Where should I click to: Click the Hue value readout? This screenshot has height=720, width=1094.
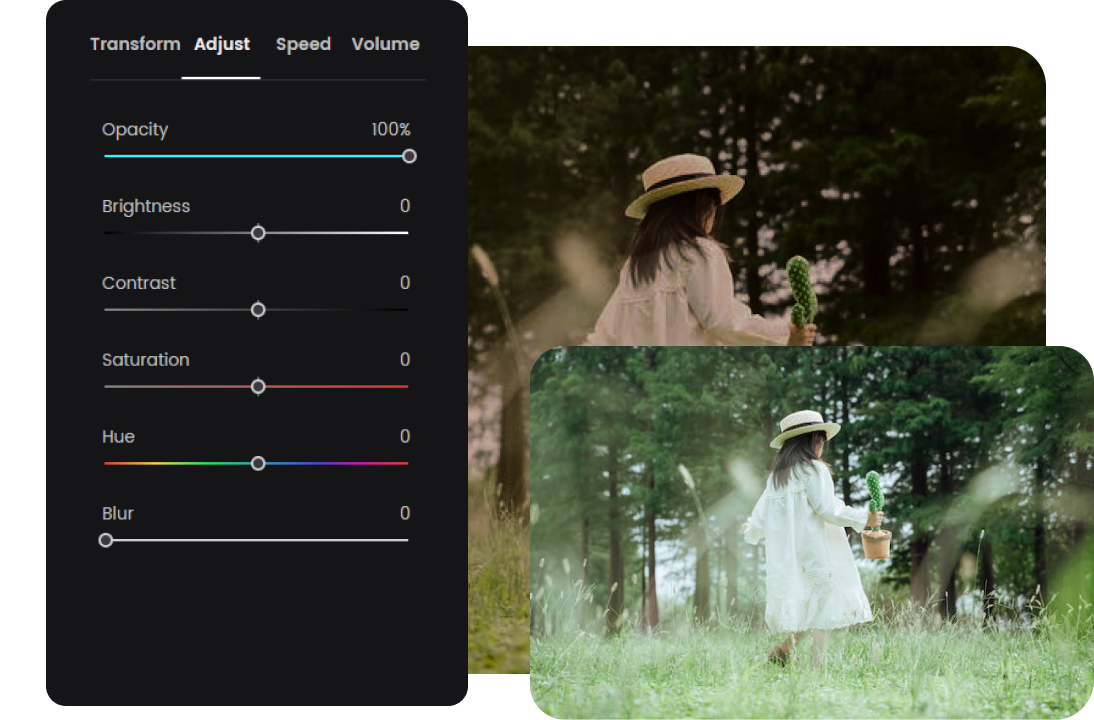[405, 437]
